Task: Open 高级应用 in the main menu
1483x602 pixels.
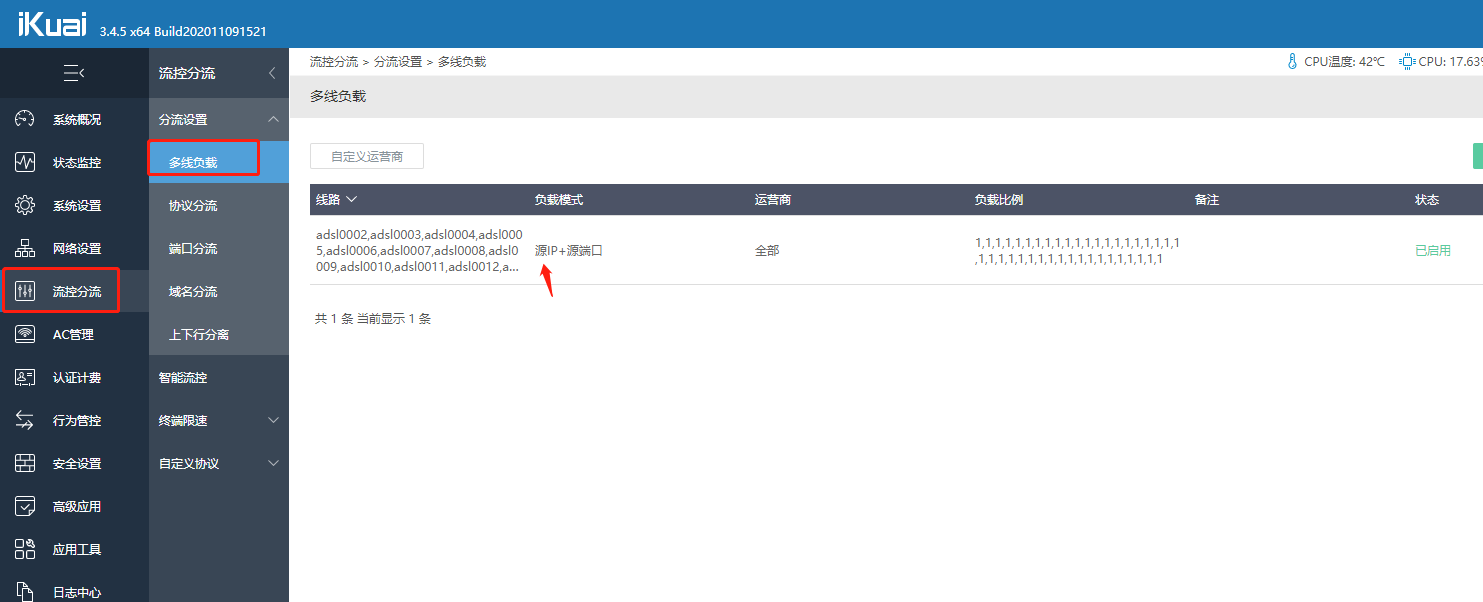Action: click(x=77, y=506)
